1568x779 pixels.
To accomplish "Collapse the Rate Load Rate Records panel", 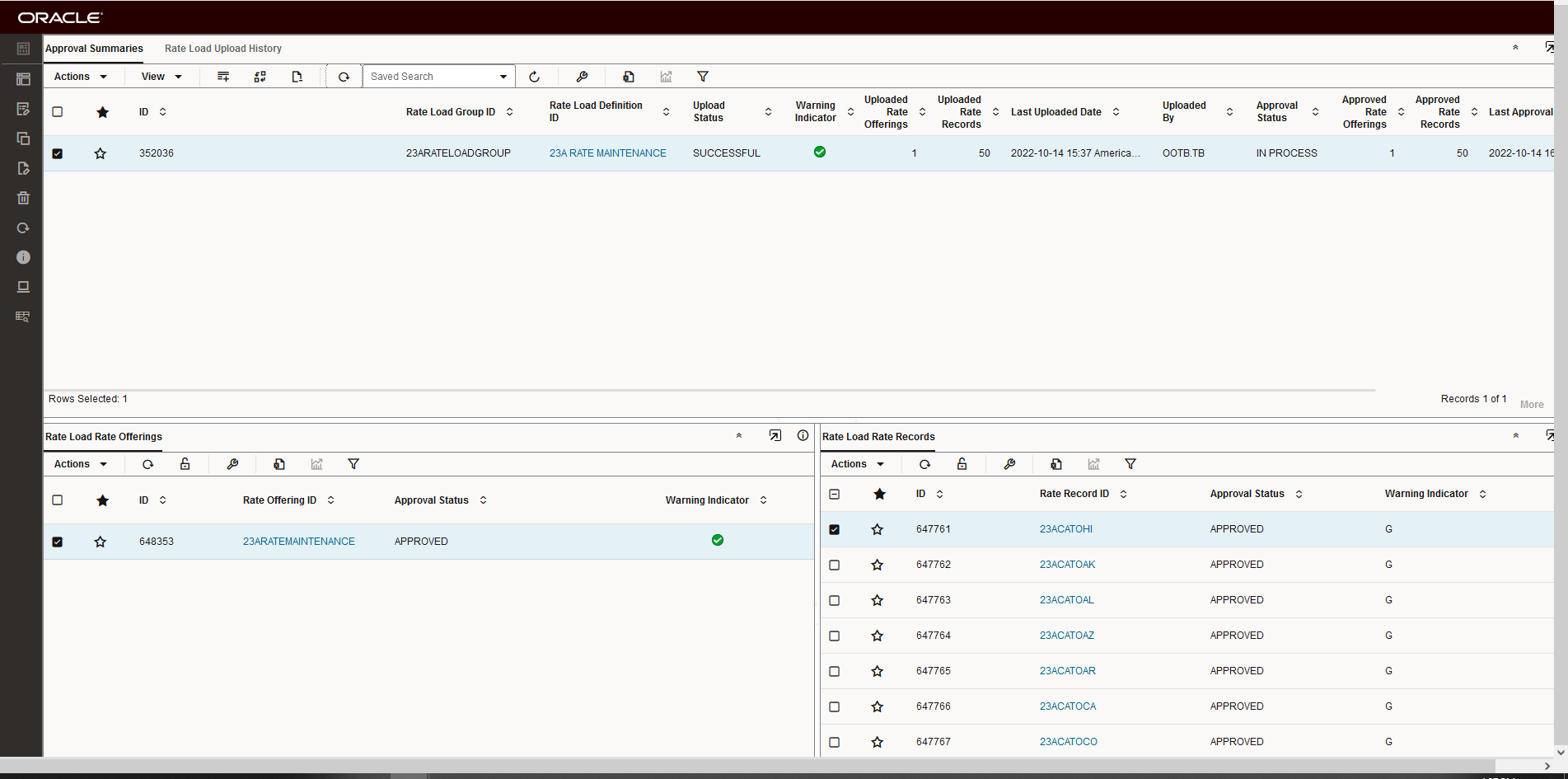I will tap(1516, 435).
